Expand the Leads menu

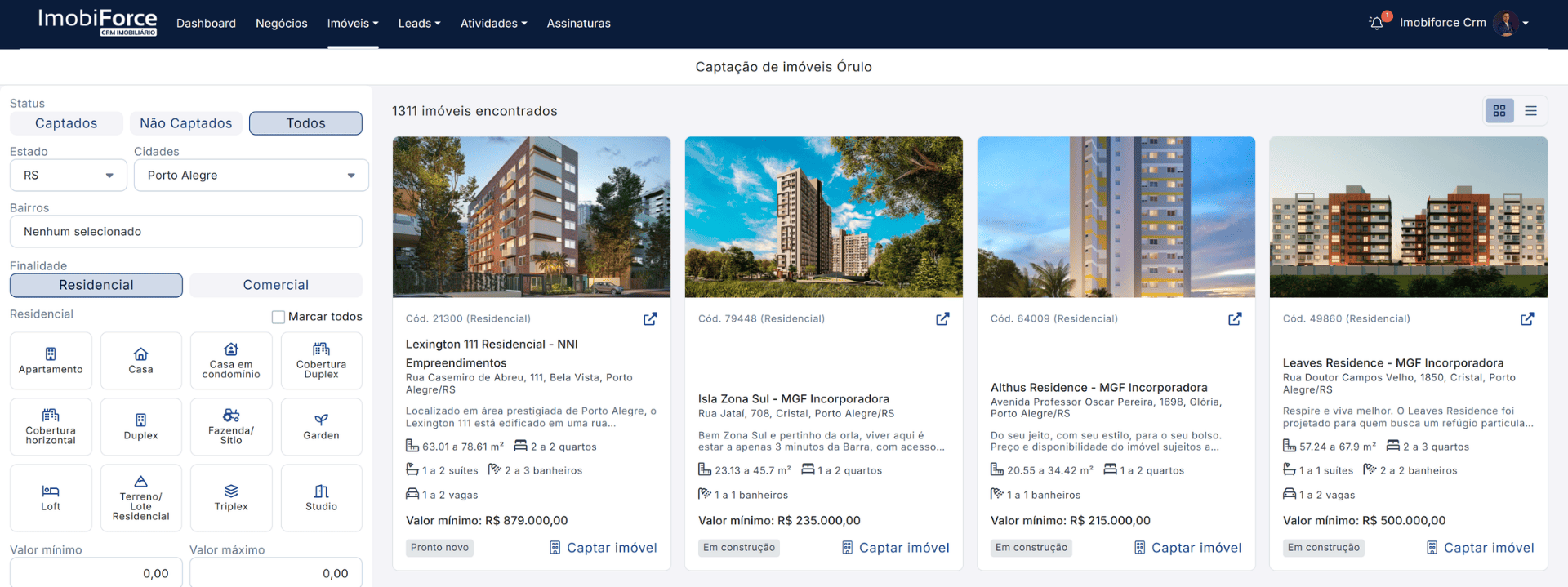(419, 24)
